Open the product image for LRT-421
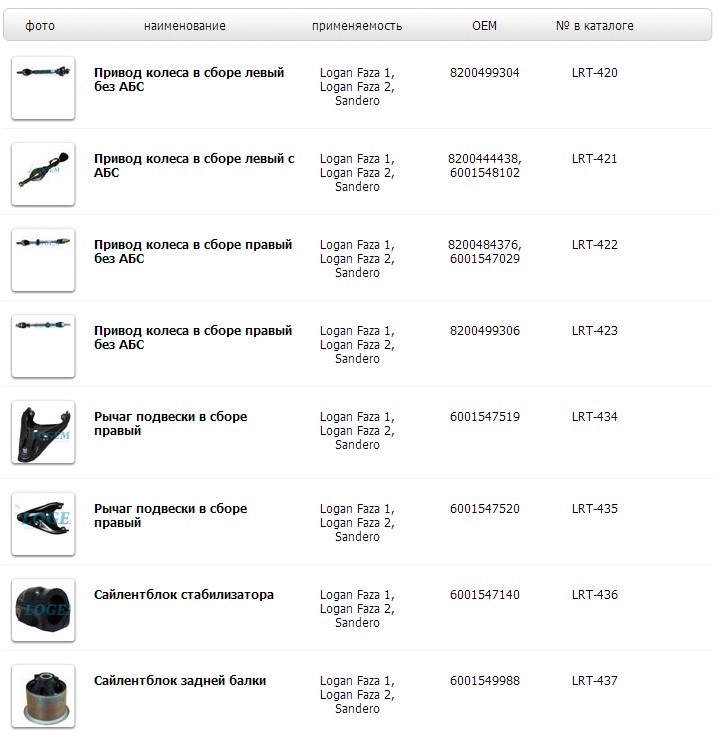 (x=43, y=174)
